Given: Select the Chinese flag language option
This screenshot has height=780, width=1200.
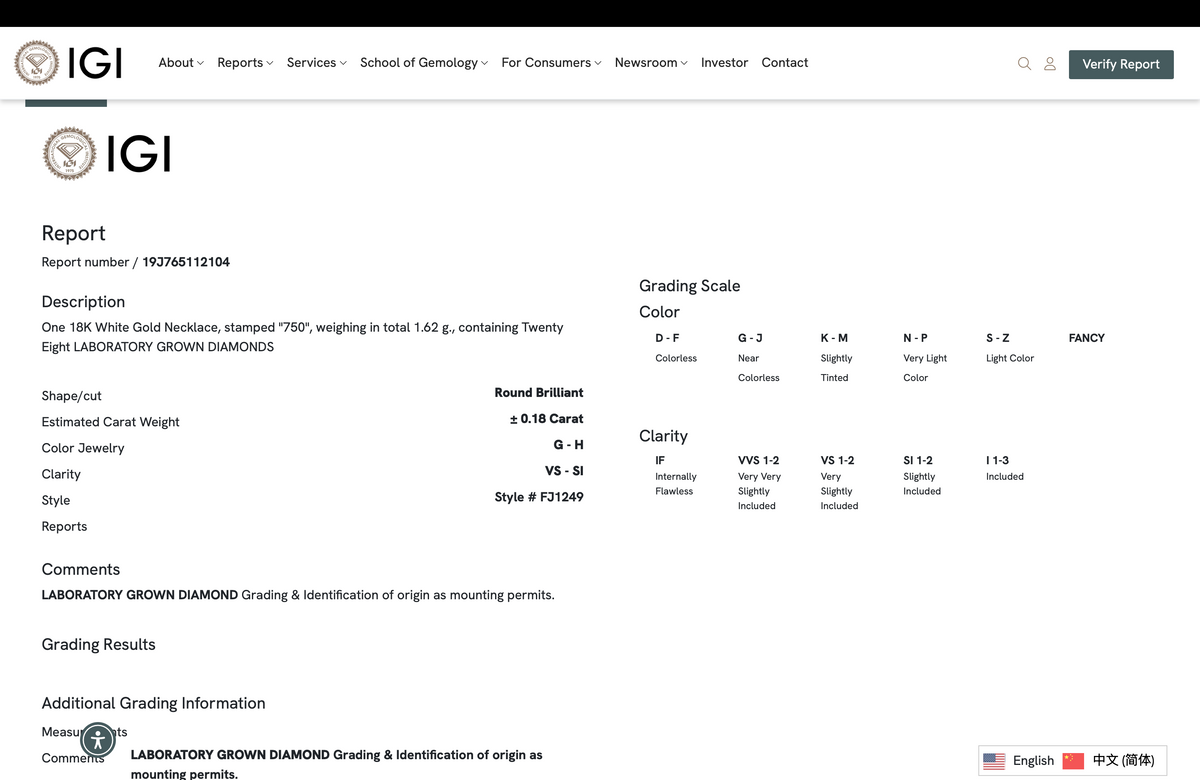Looking at the screenshot, I should point(1073,761).
